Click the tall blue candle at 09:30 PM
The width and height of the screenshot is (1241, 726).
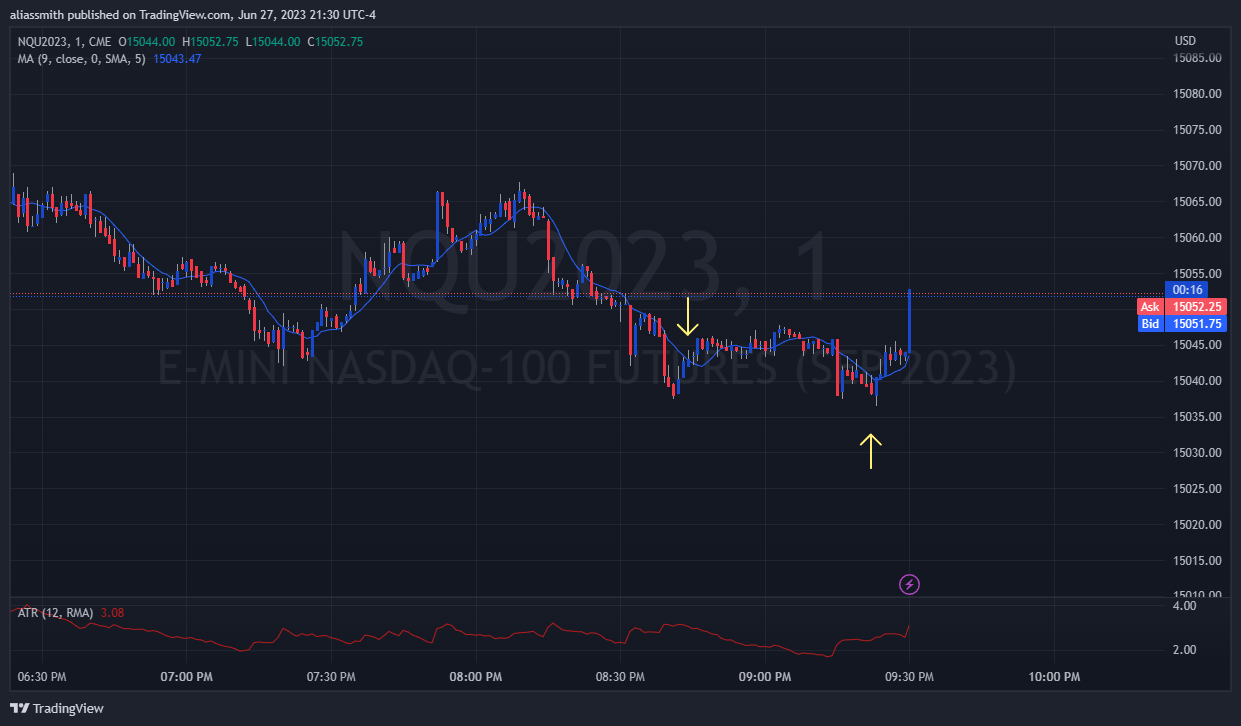point(909,320)
